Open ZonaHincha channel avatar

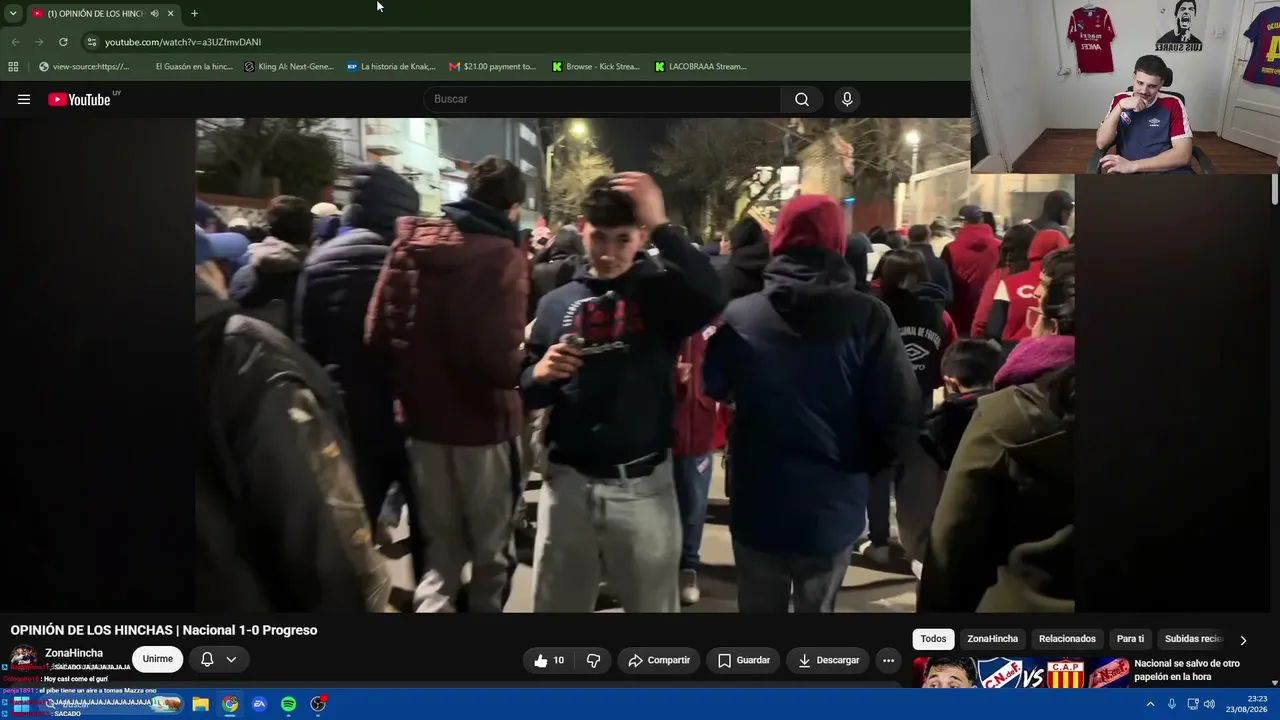[x=24, y=657]
